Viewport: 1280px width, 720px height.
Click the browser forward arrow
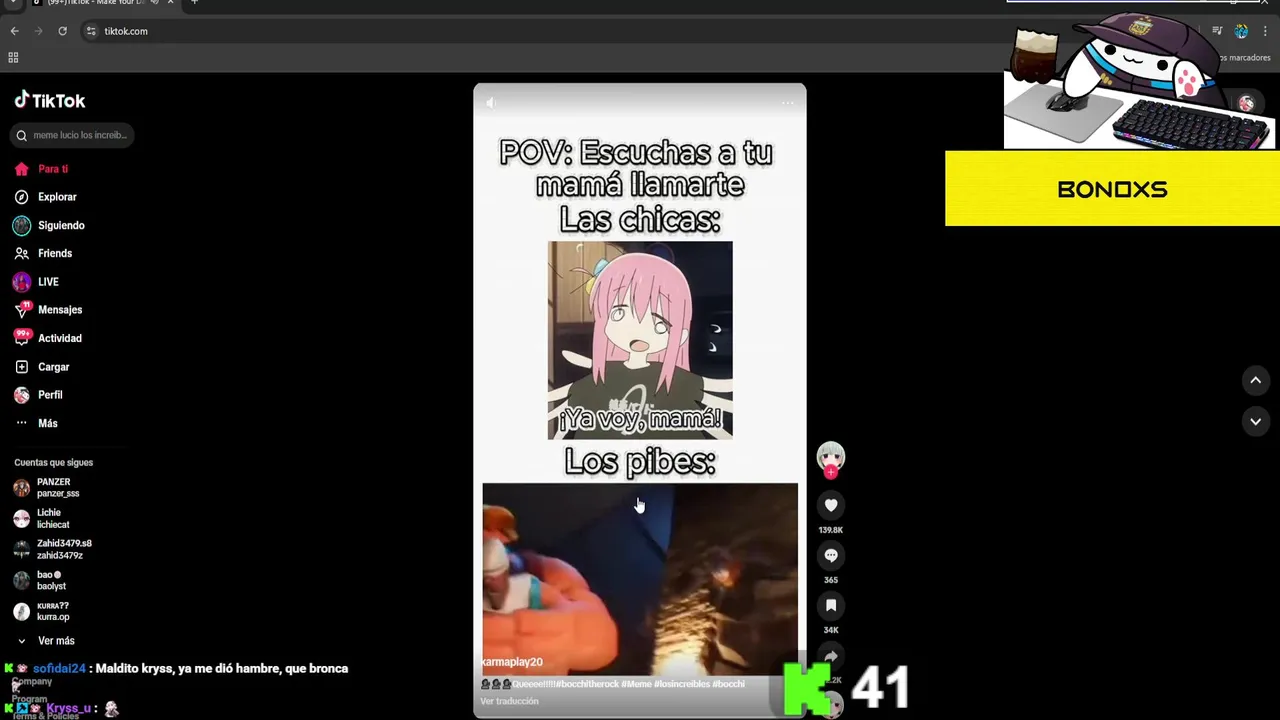point(38,31)
